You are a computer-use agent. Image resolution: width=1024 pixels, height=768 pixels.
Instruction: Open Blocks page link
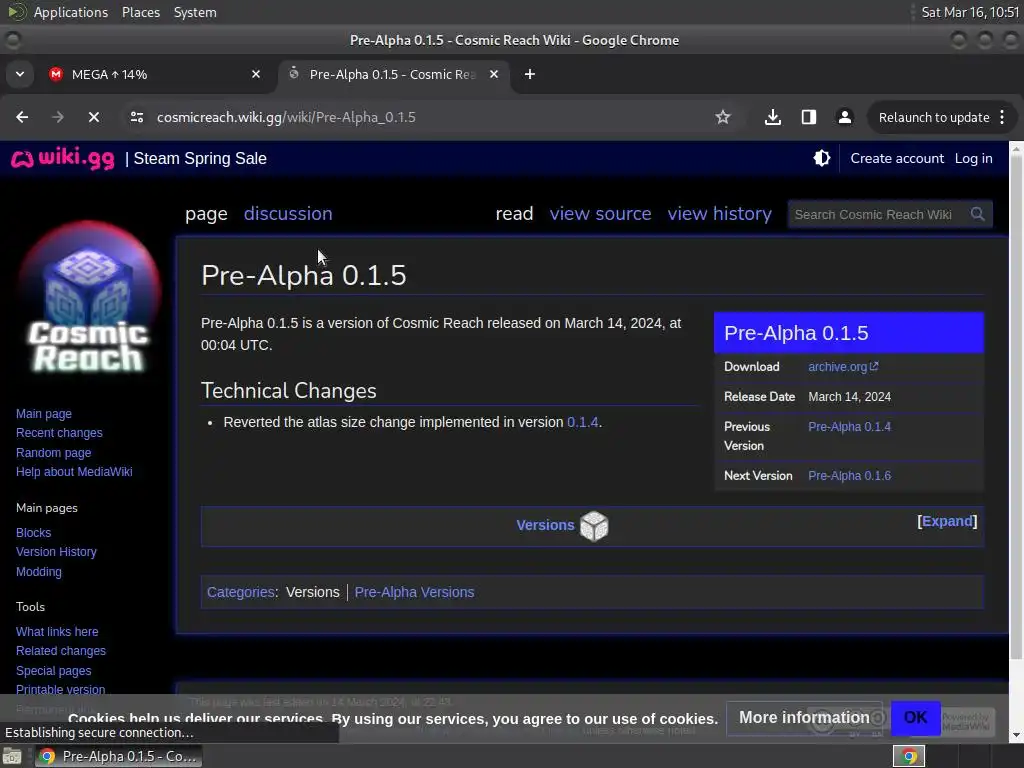click(x=33, y=533)
